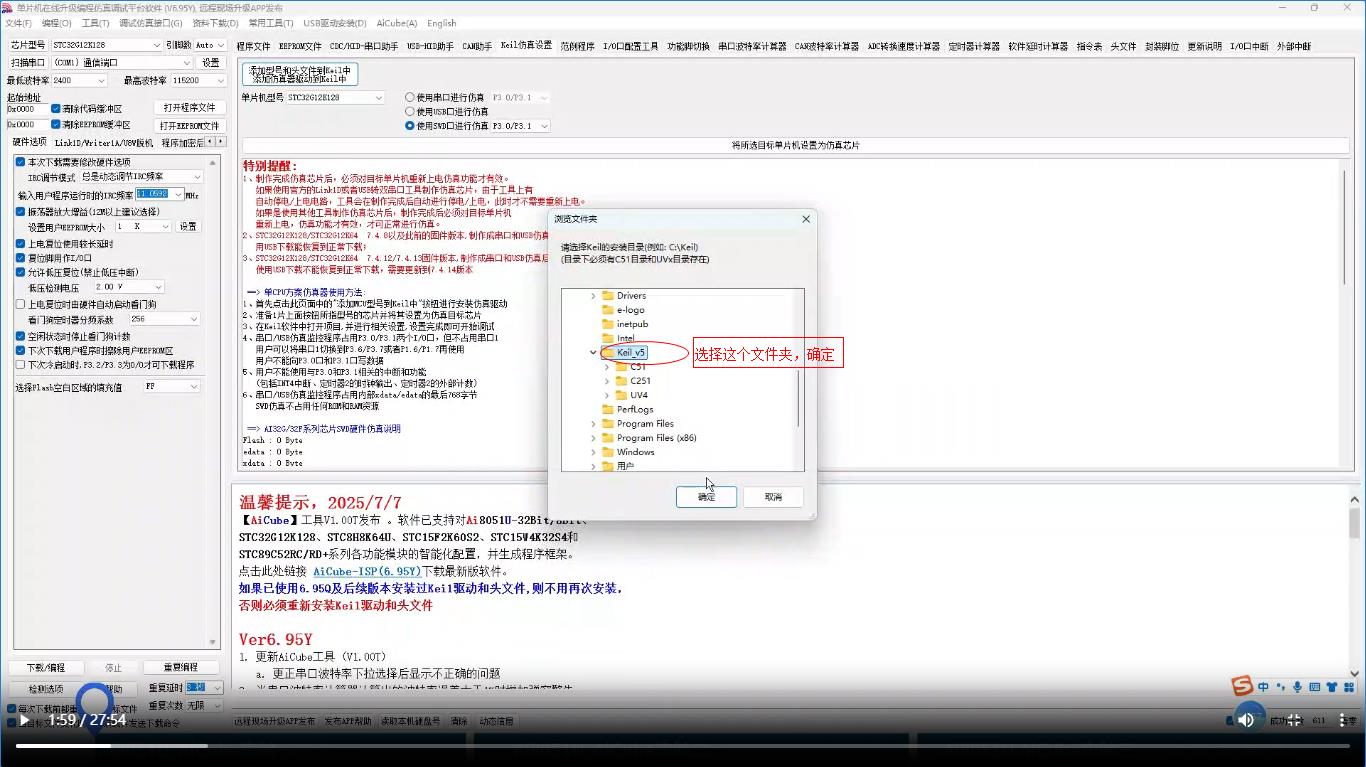Exit fullscreen with the video fullscreen icon

click(1294, 720)
